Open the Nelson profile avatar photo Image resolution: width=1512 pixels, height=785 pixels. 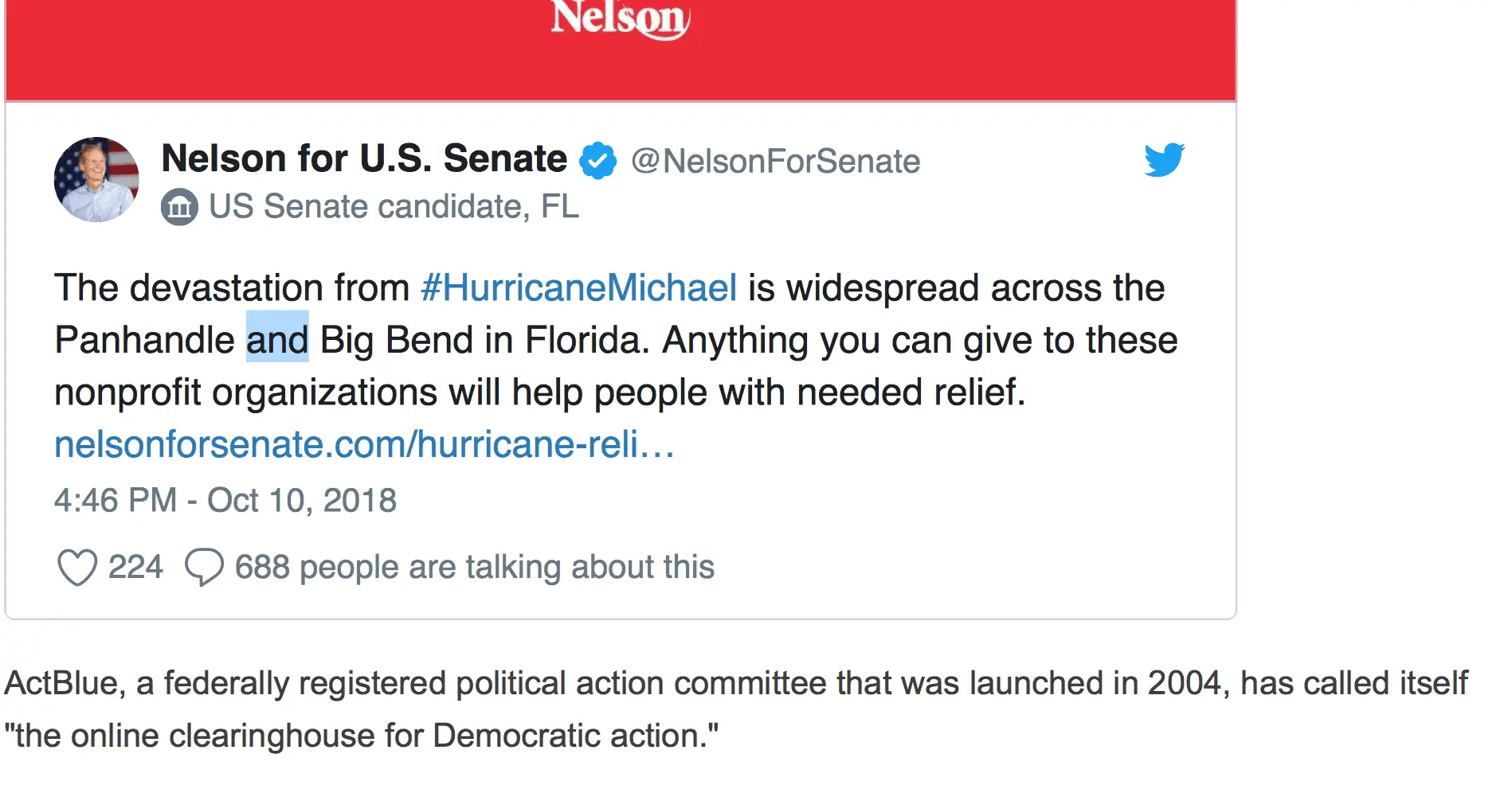click(x=96, y=180)
